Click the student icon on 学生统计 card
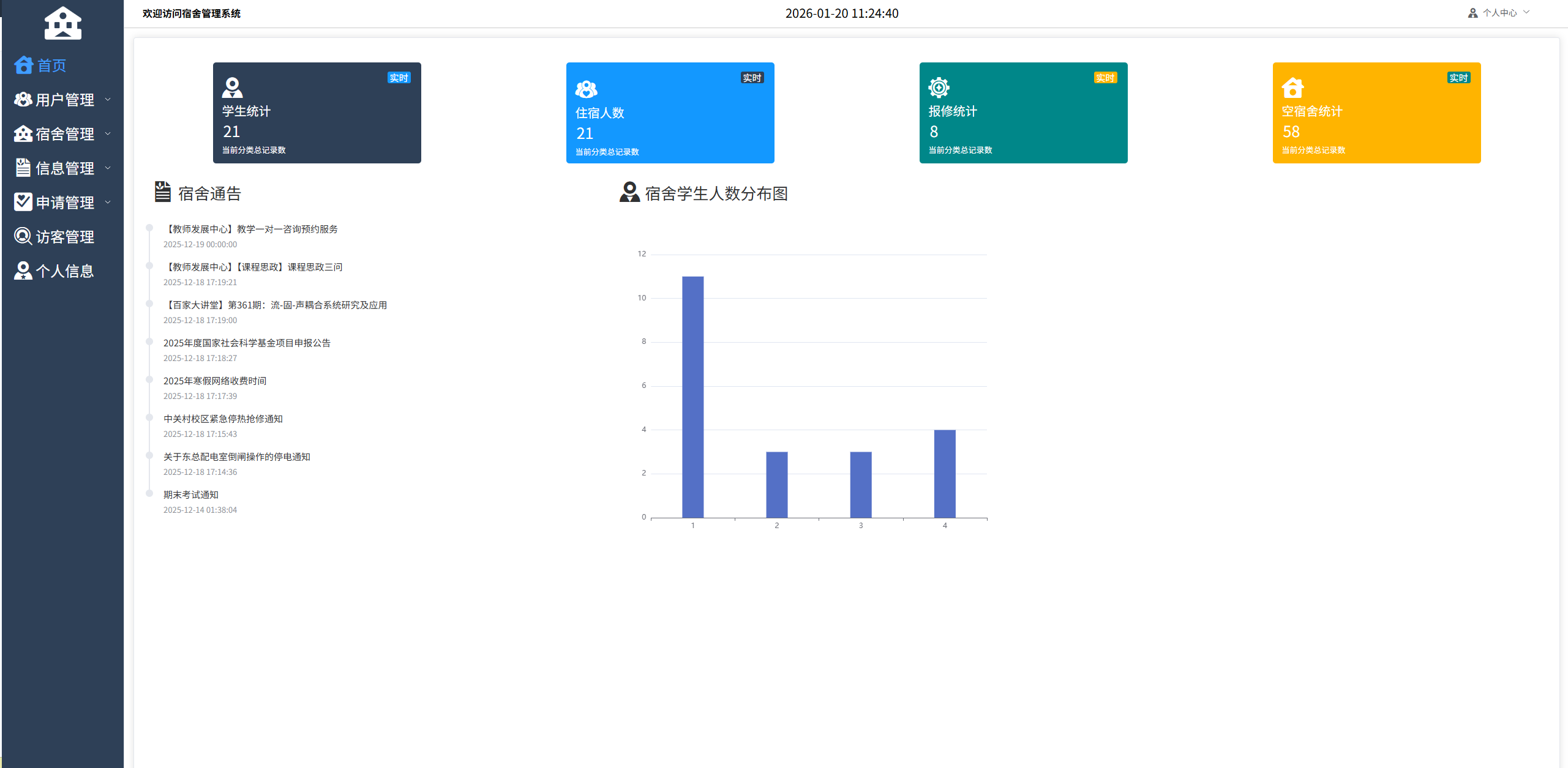The height and width of the screenshot is (768, 1568). click(x=232, y=88)
